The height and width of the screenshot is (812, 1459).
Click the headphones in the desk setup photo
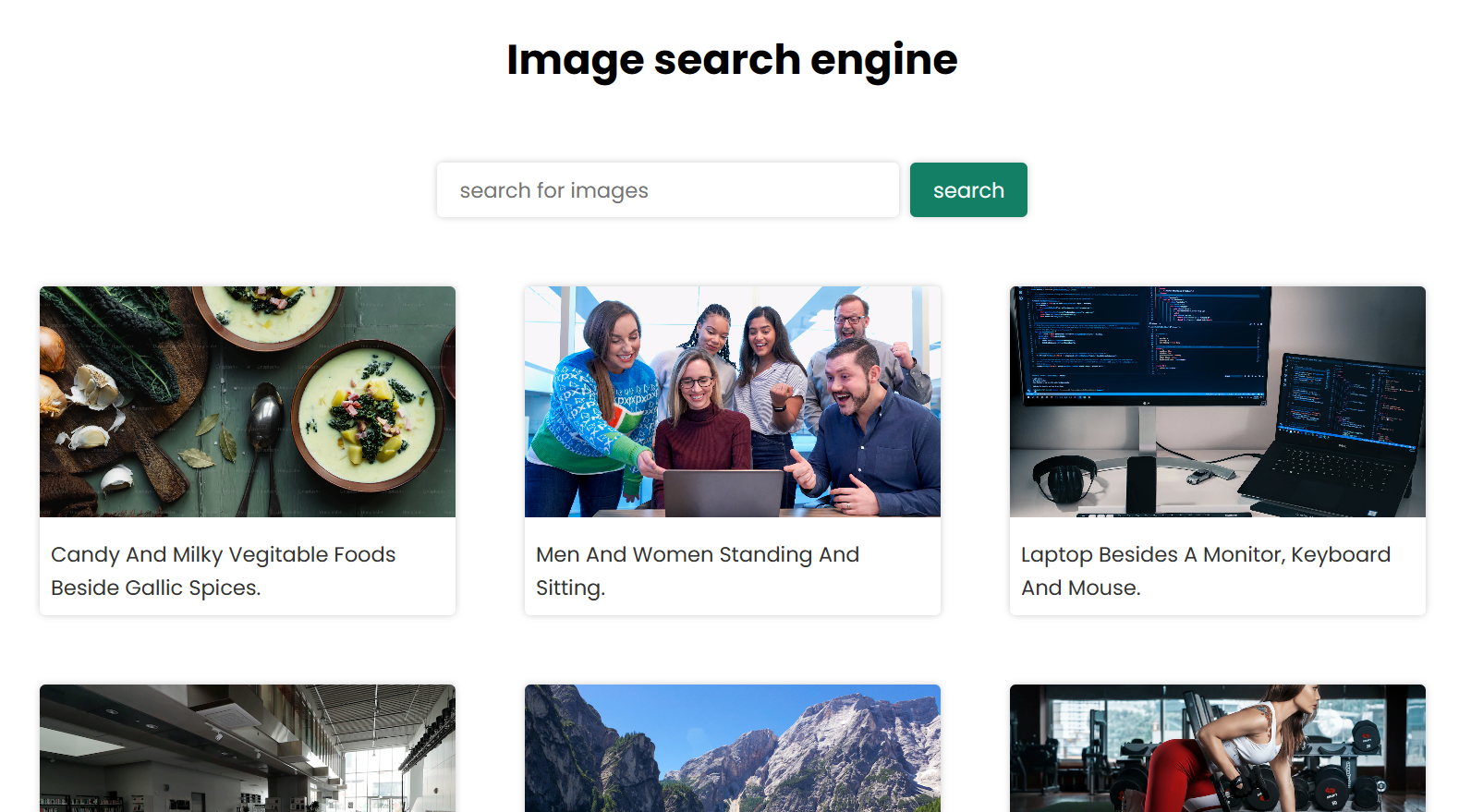[1064, 479]
